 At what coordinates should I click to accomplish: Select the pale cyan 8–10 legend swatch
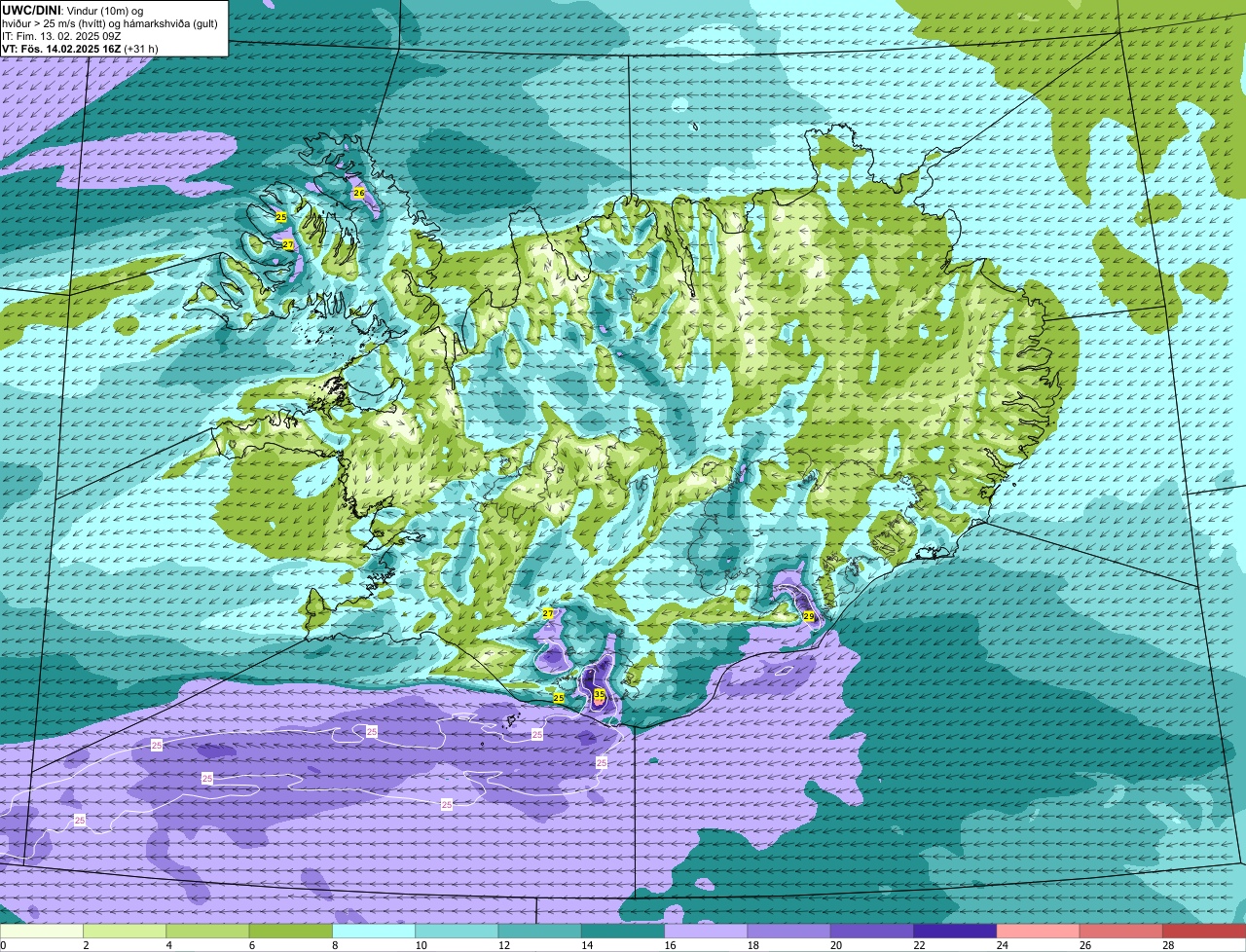[x=374, y=932]
